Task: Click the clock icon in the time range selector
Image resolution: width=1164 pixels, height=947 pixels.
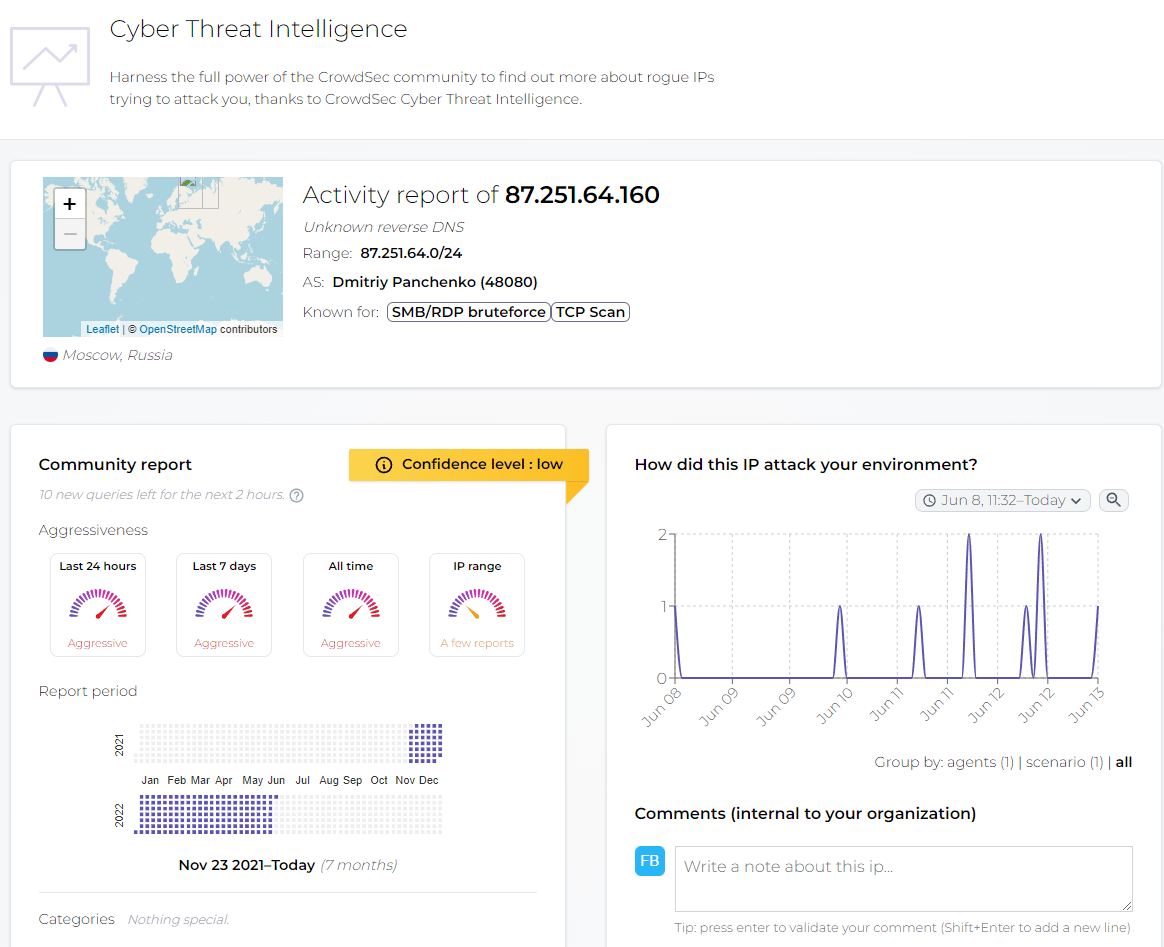Action: pyautogui.click(x=929, y=500)
